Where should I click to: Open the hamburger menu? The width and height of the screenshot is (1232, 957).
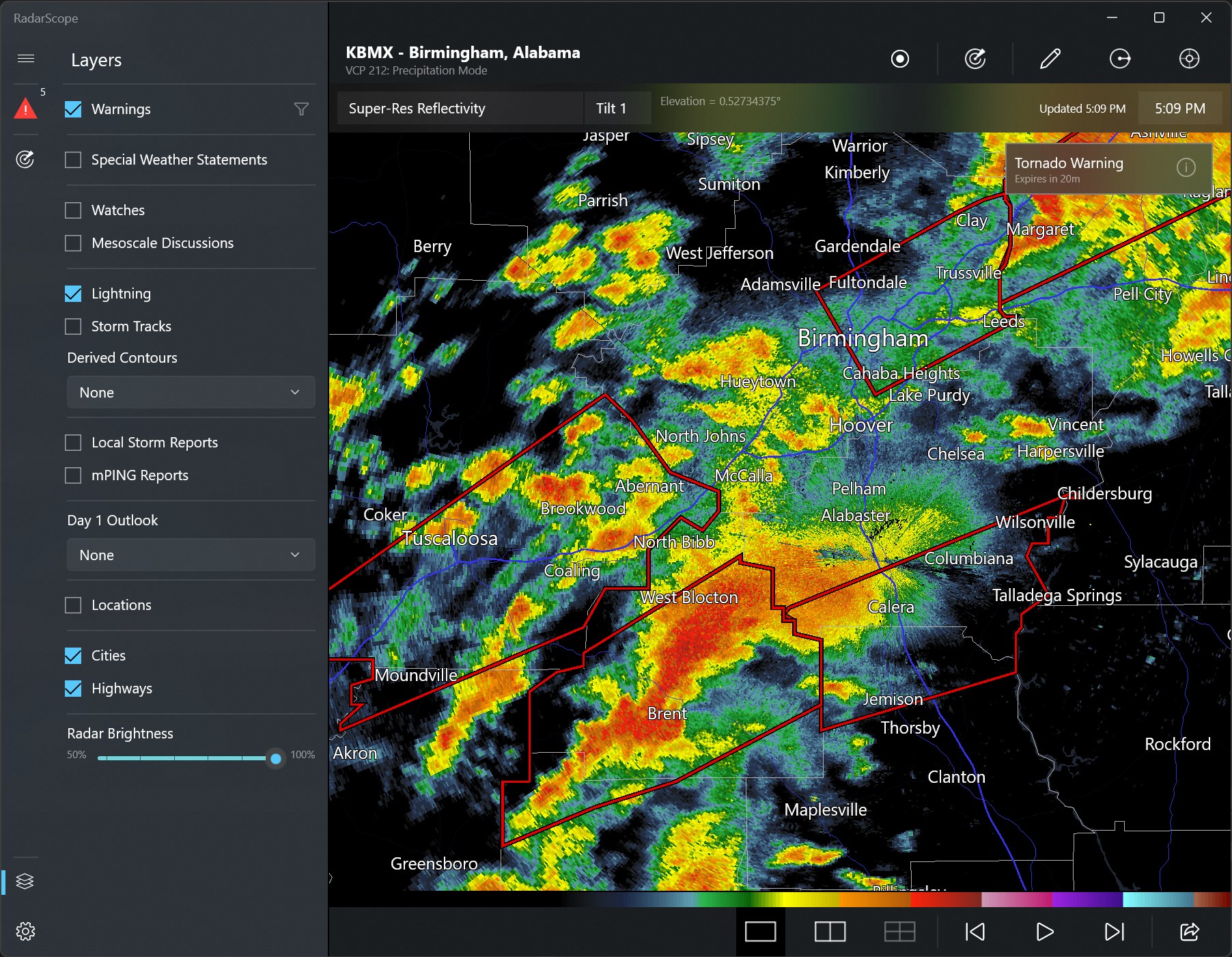(27, 58)
